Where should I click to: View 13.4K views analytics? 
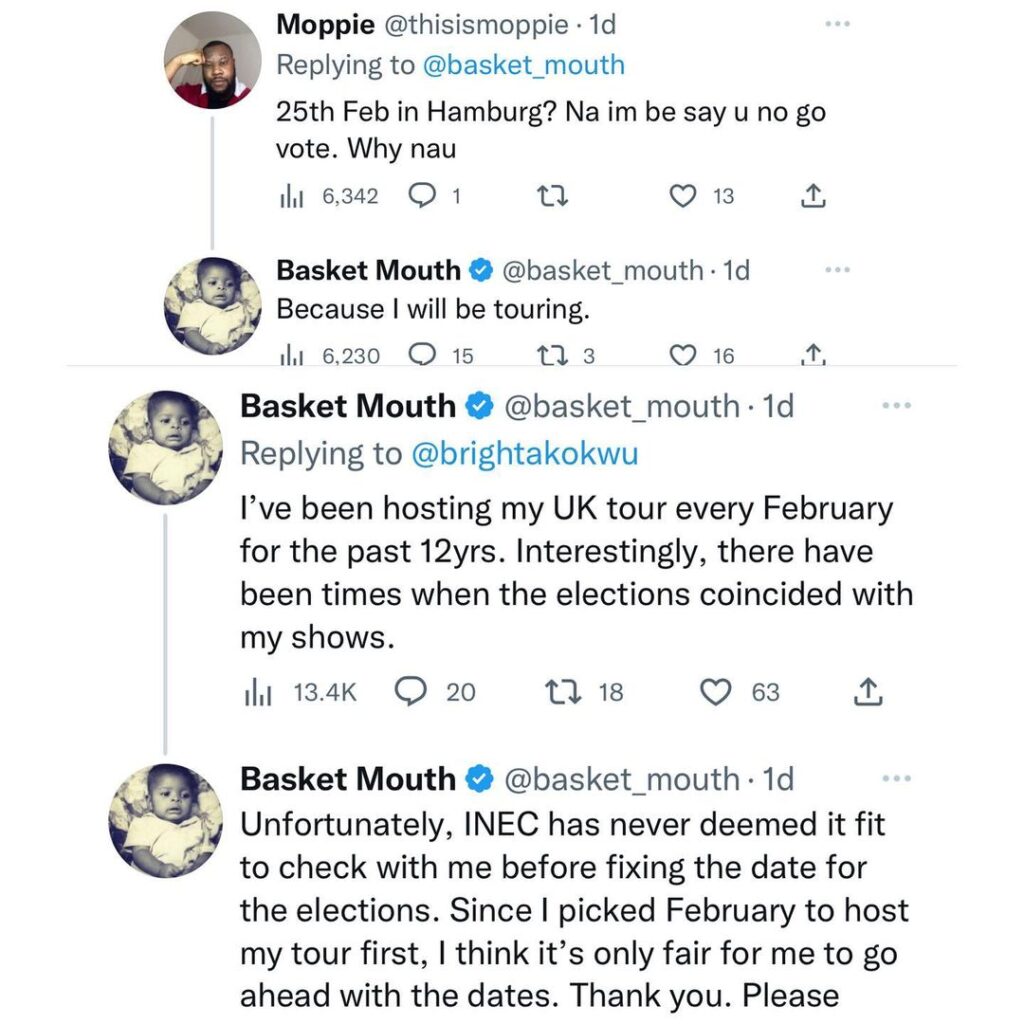(x=257, y=692)
